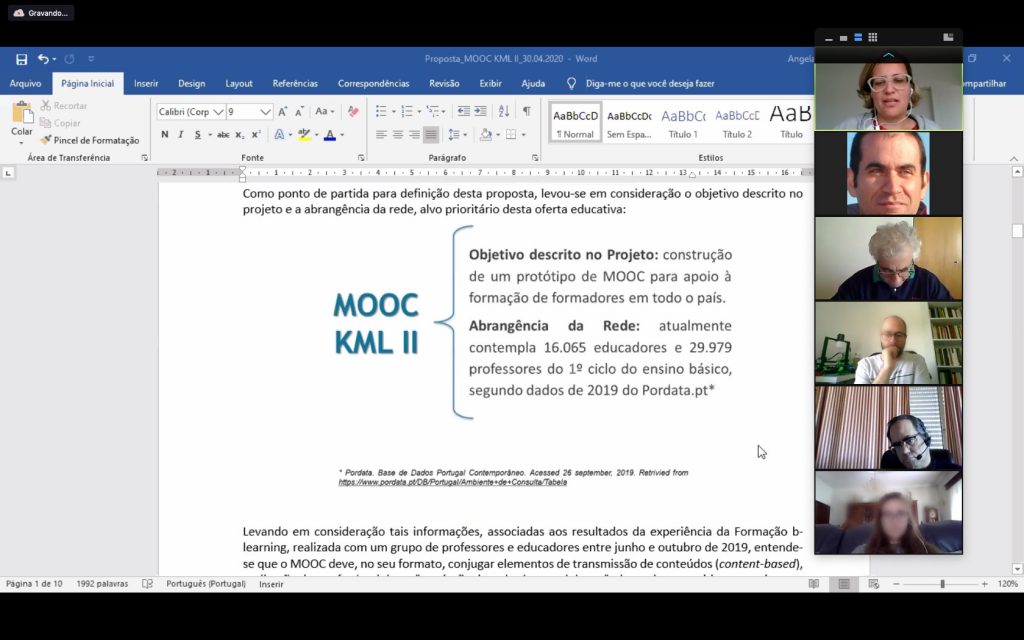Toggle bold formatting (N)
1024x640 pixels.
coord(165,135)
